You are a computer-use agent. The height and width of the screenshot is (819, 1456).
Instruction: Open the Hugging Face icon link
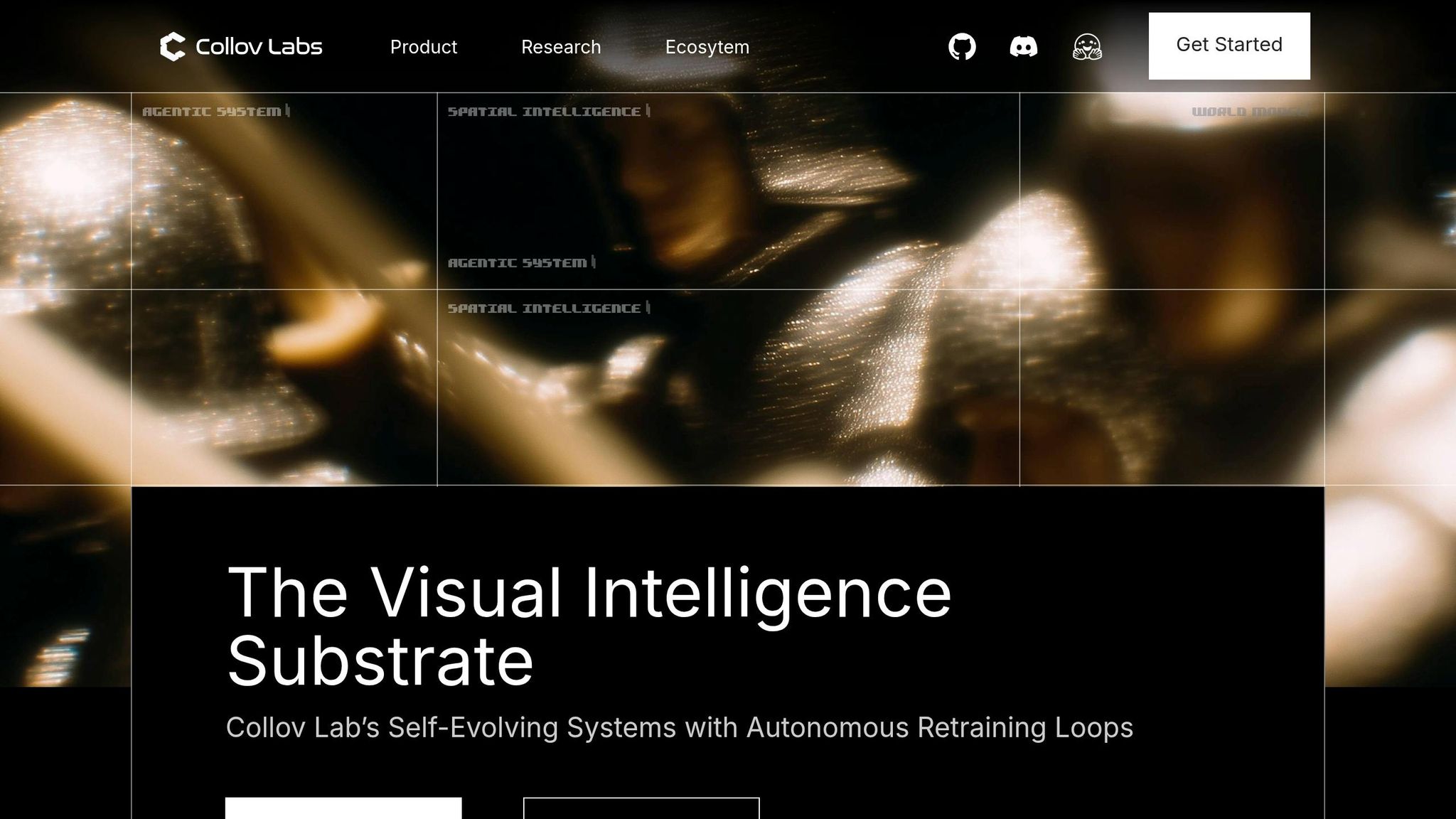coord(1087,47)
